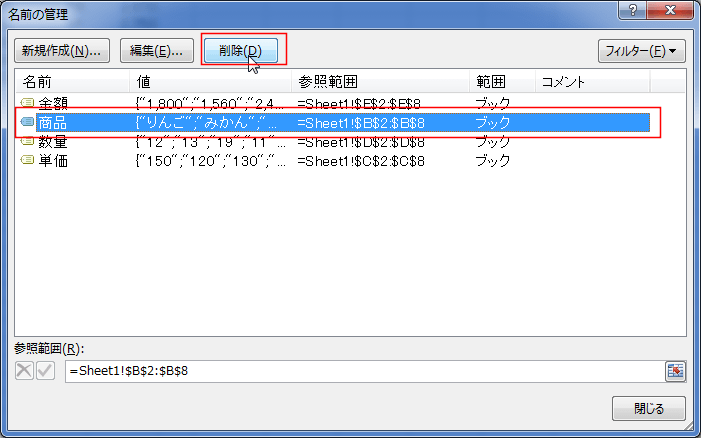Click the help question mark button
The image size is (701, 438).
pos(632,10)
